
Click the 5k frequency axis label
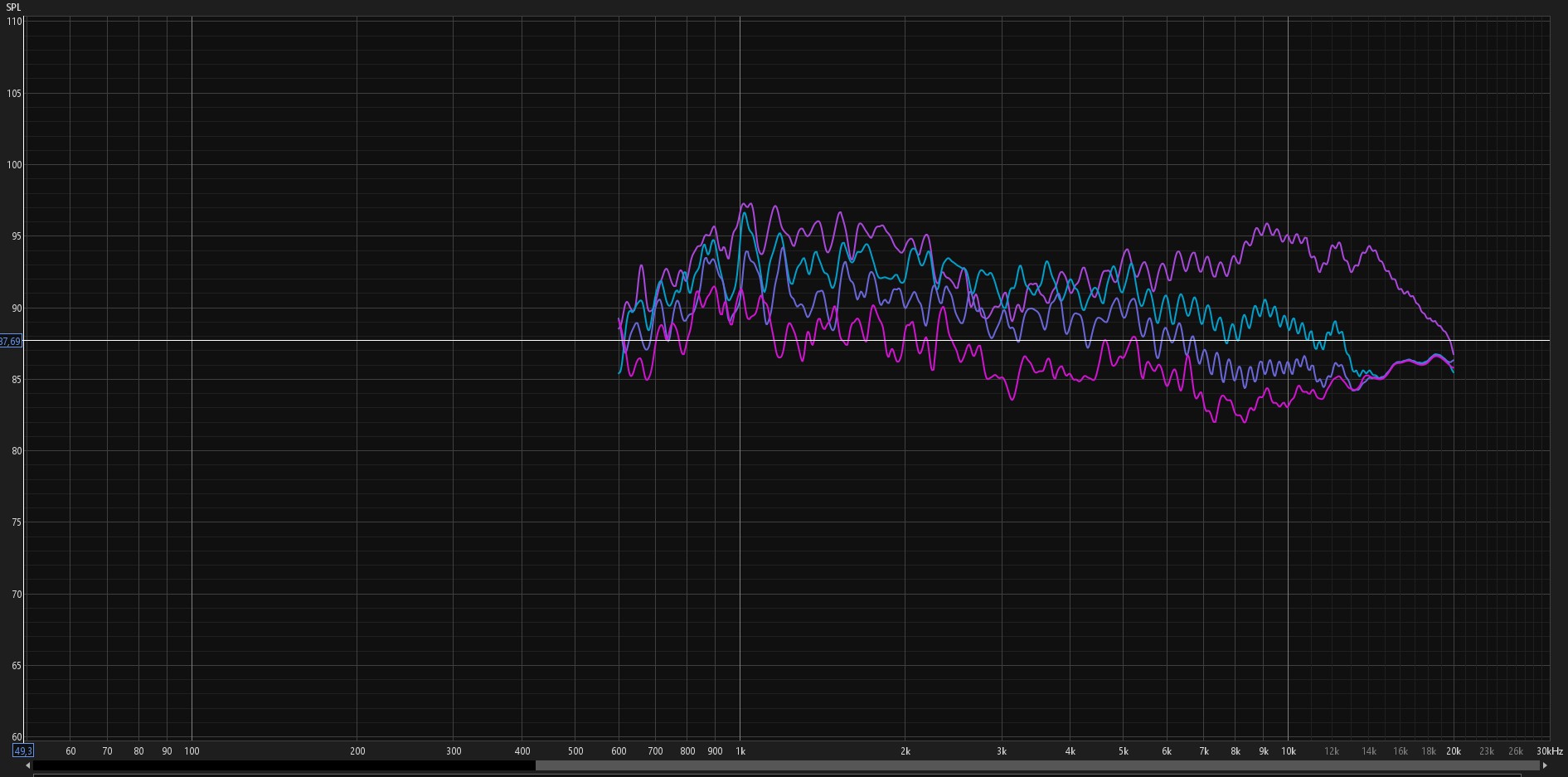(x=1124, y=751)
